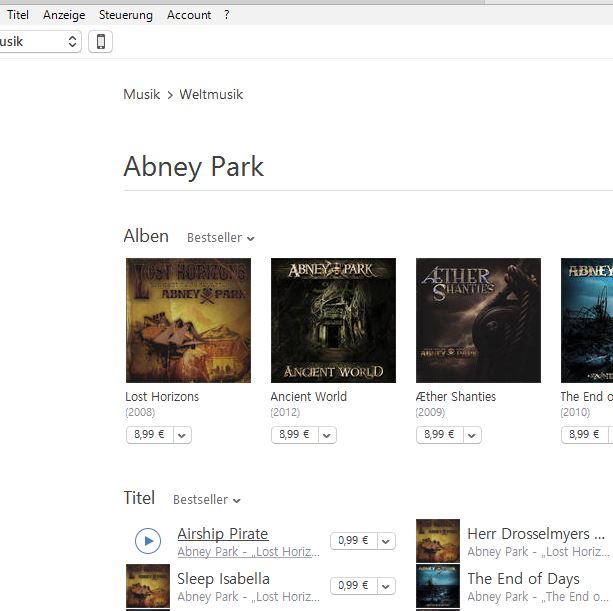Open The End of Days song title

(523, 579)
